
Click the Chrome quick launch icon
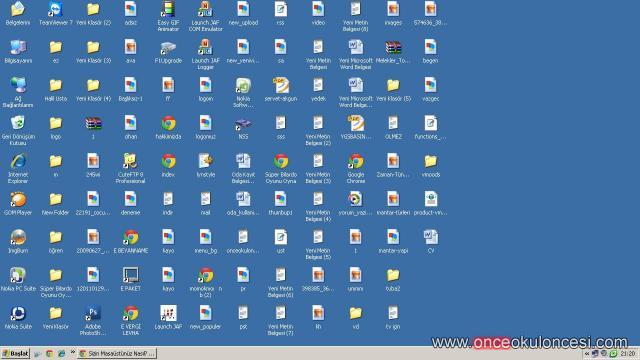pos(49,353)
